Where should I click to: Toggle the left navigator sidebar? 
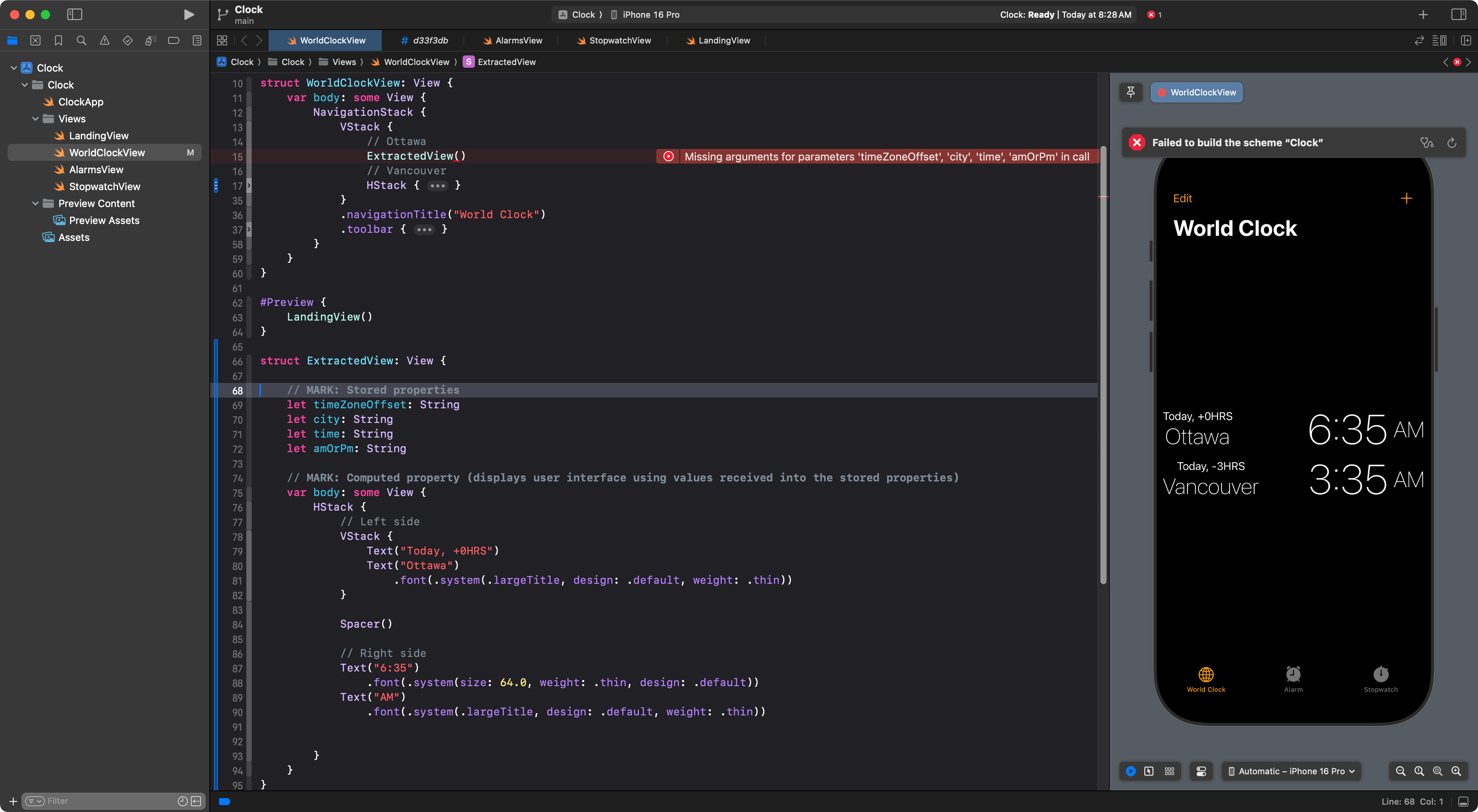click(75, 14)
